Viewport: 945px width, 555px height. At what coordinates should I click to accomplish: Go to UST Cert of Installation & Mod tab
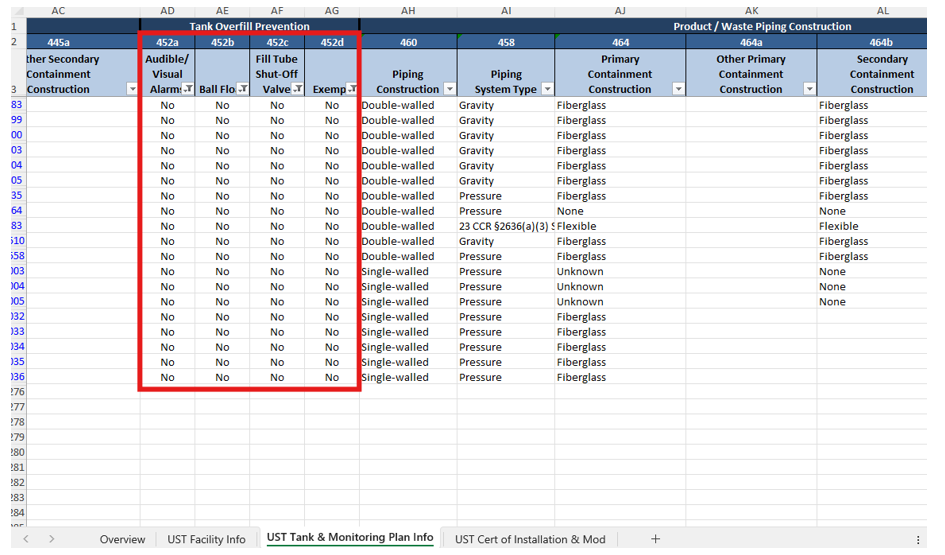click(530, 539)
